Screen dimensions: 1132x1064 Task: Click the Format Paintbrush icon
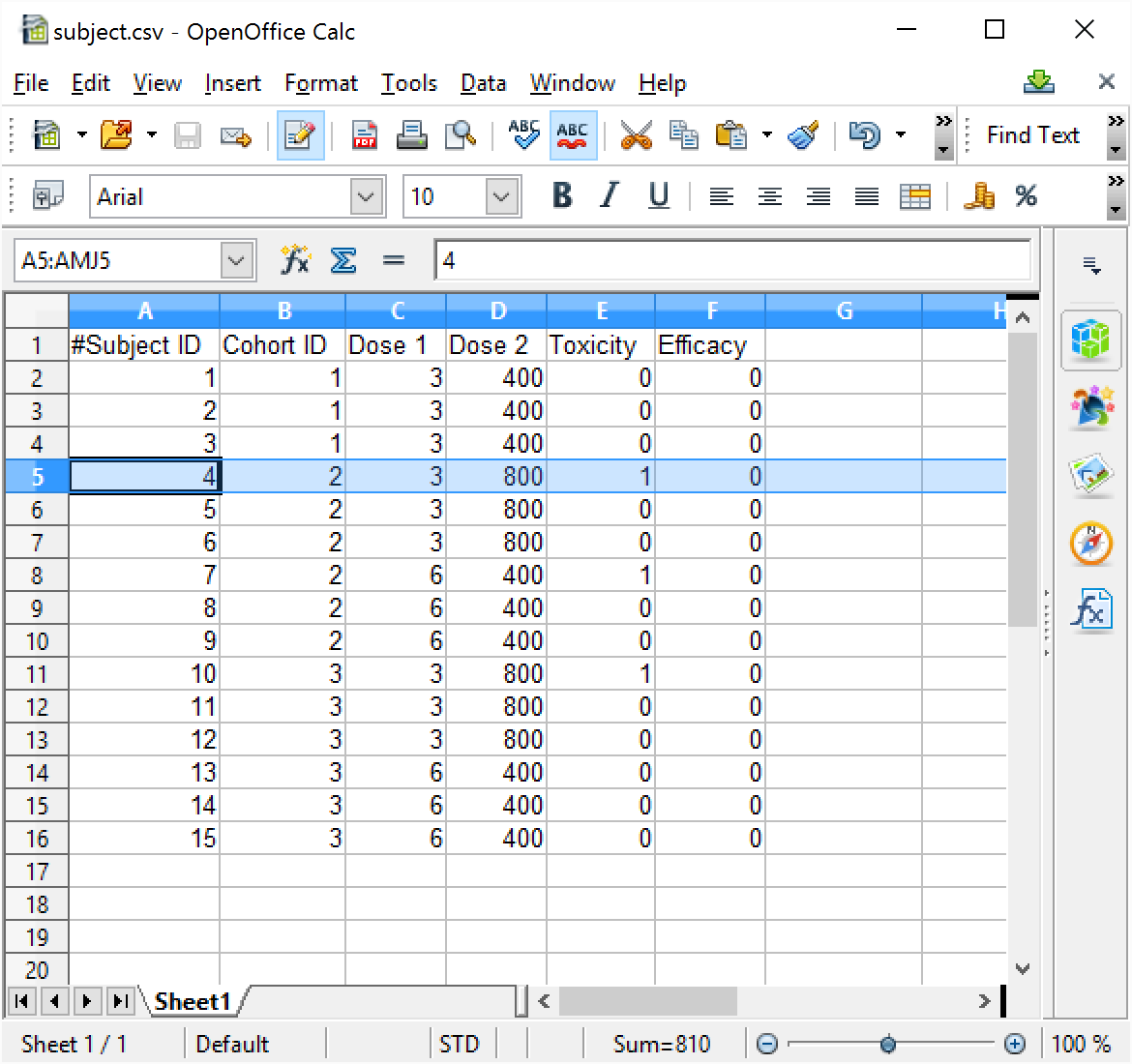click(804, 135)
